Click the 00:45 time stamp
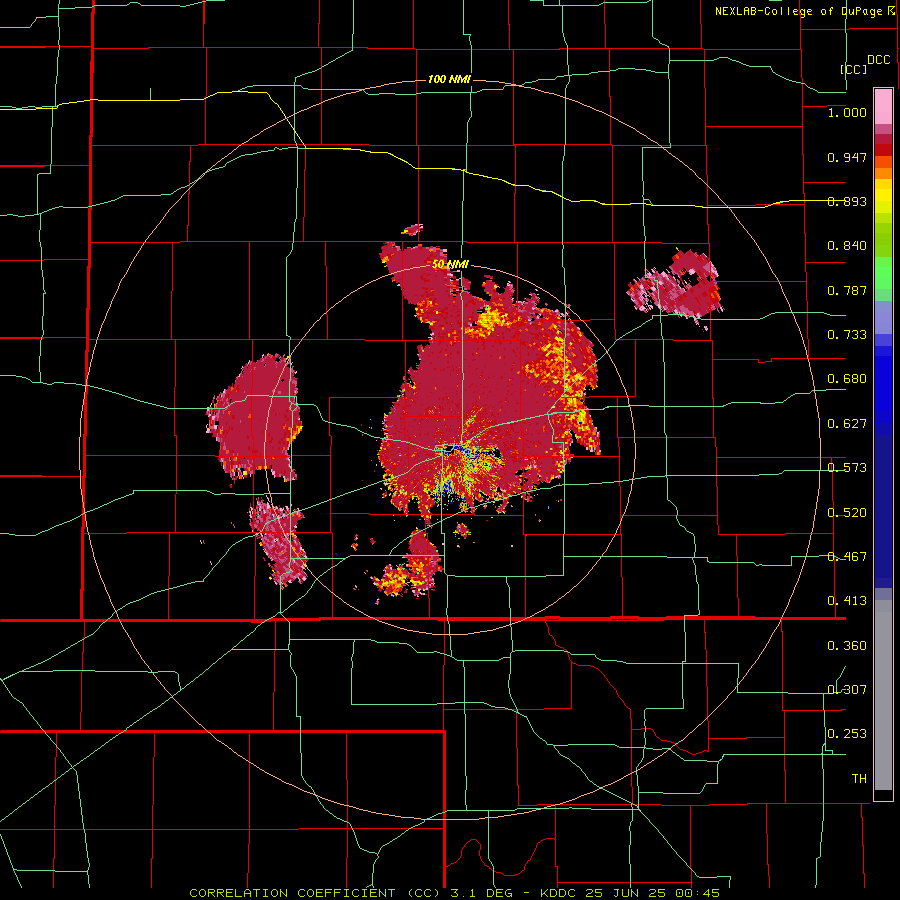The height and width of the screenshot is (900, 900). point(695,893)
